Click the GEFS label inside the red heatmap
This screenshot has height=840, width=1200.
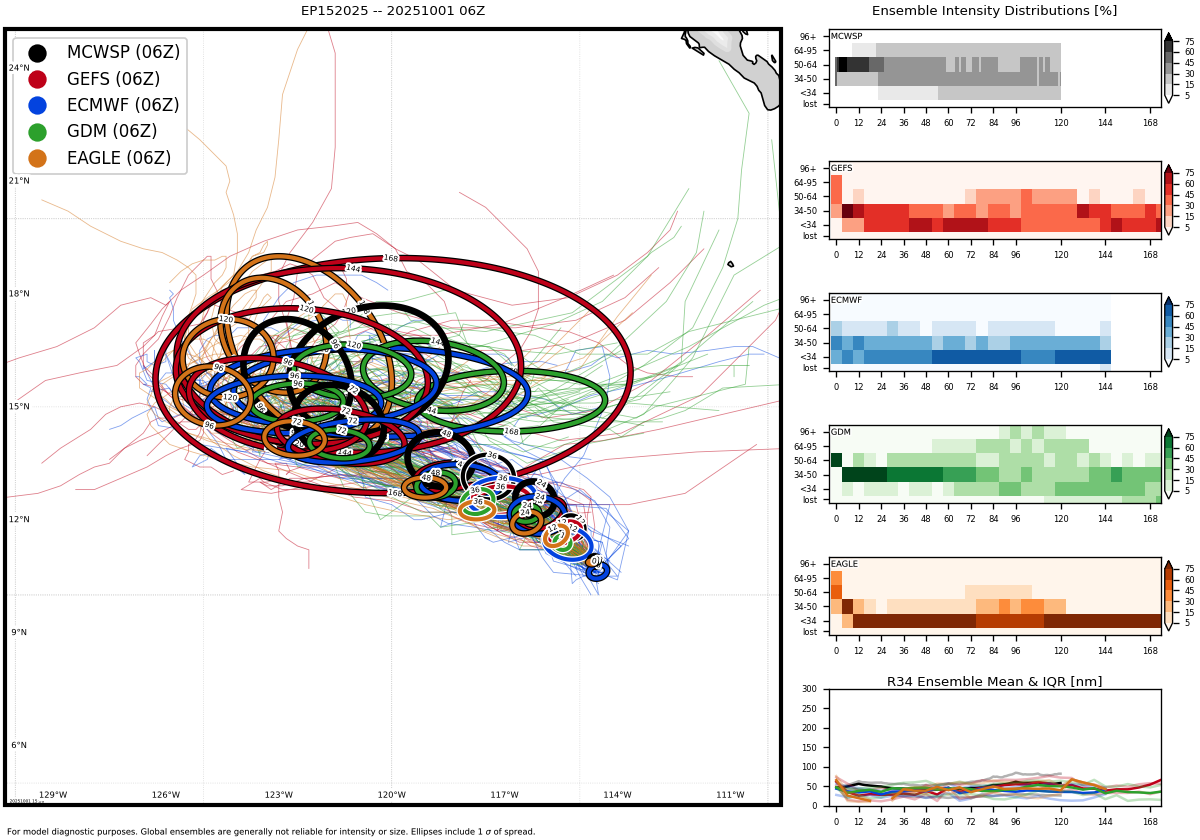pos(841,168)
